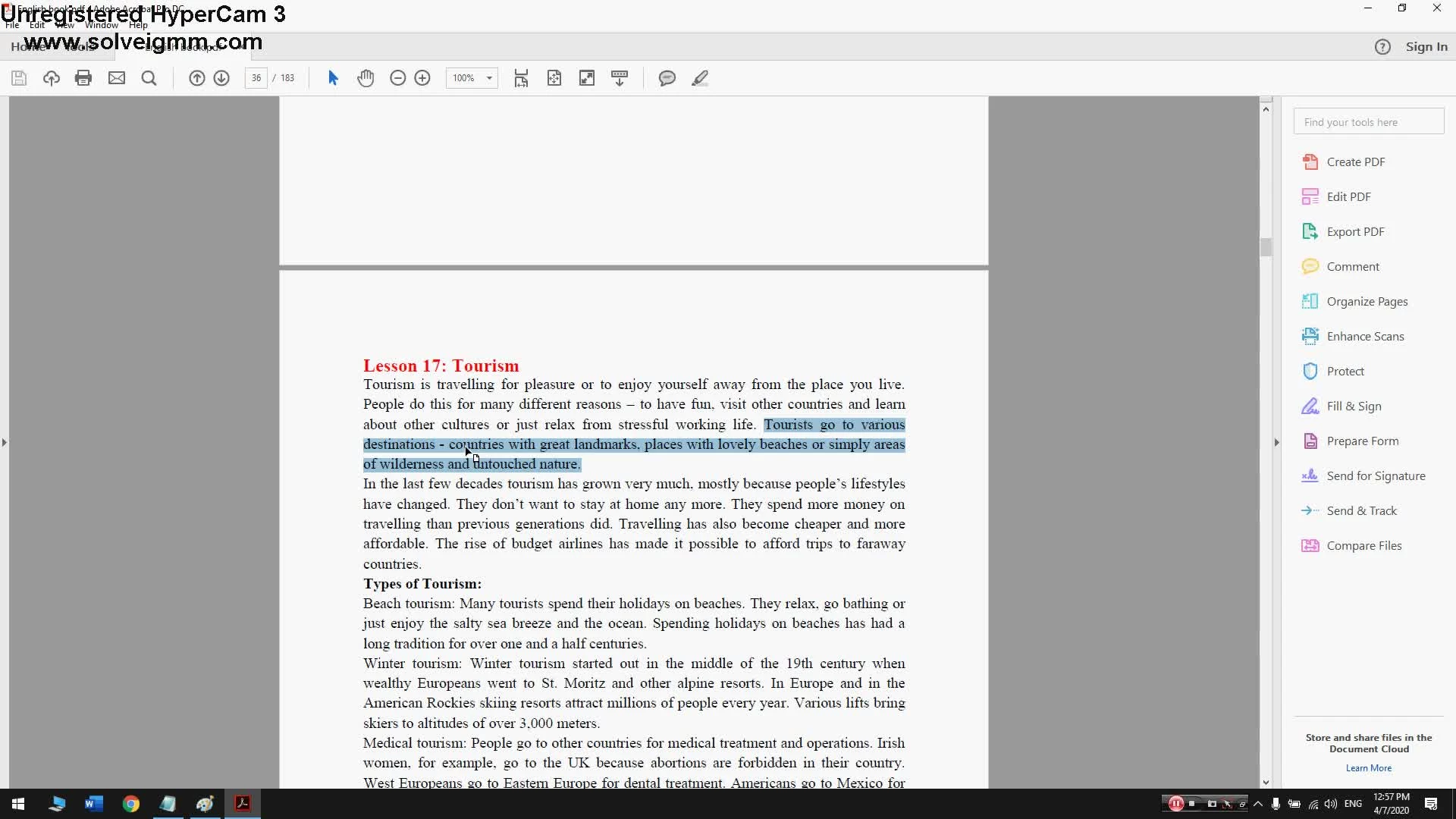
Task: Go to next page arrow
Action: coord(221,78)
